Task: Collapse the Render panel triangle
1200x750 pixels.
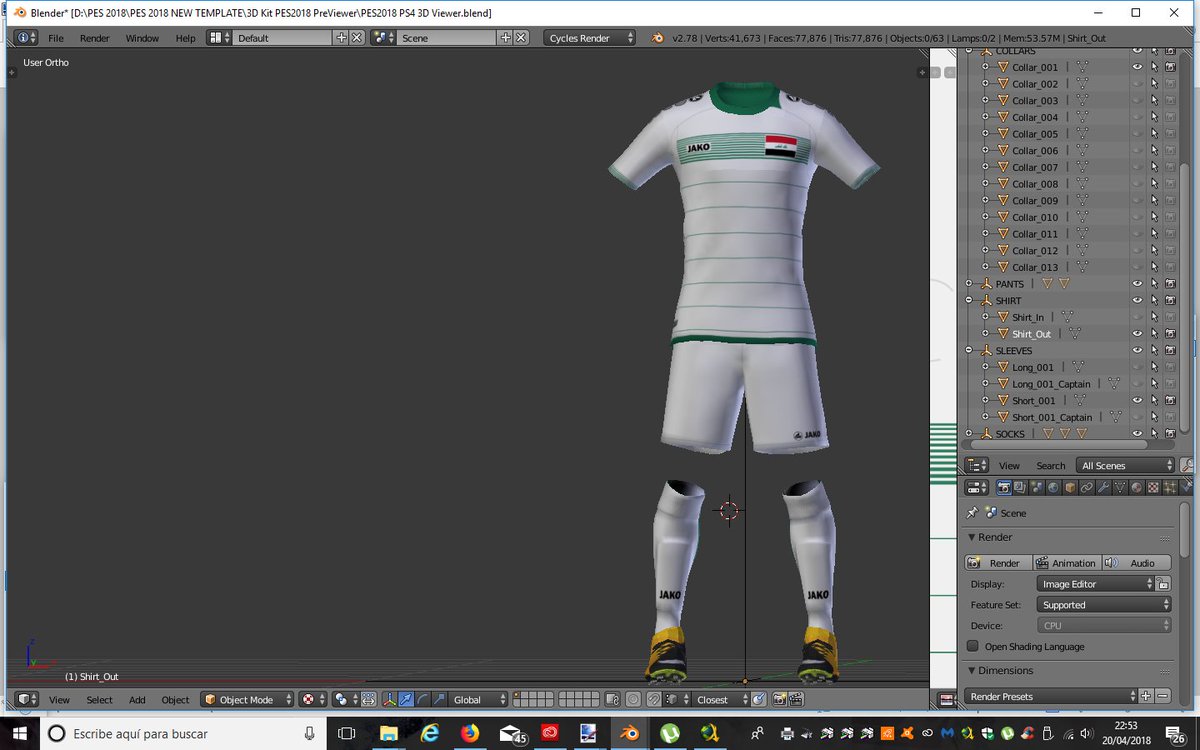Action: coord(971,537)
